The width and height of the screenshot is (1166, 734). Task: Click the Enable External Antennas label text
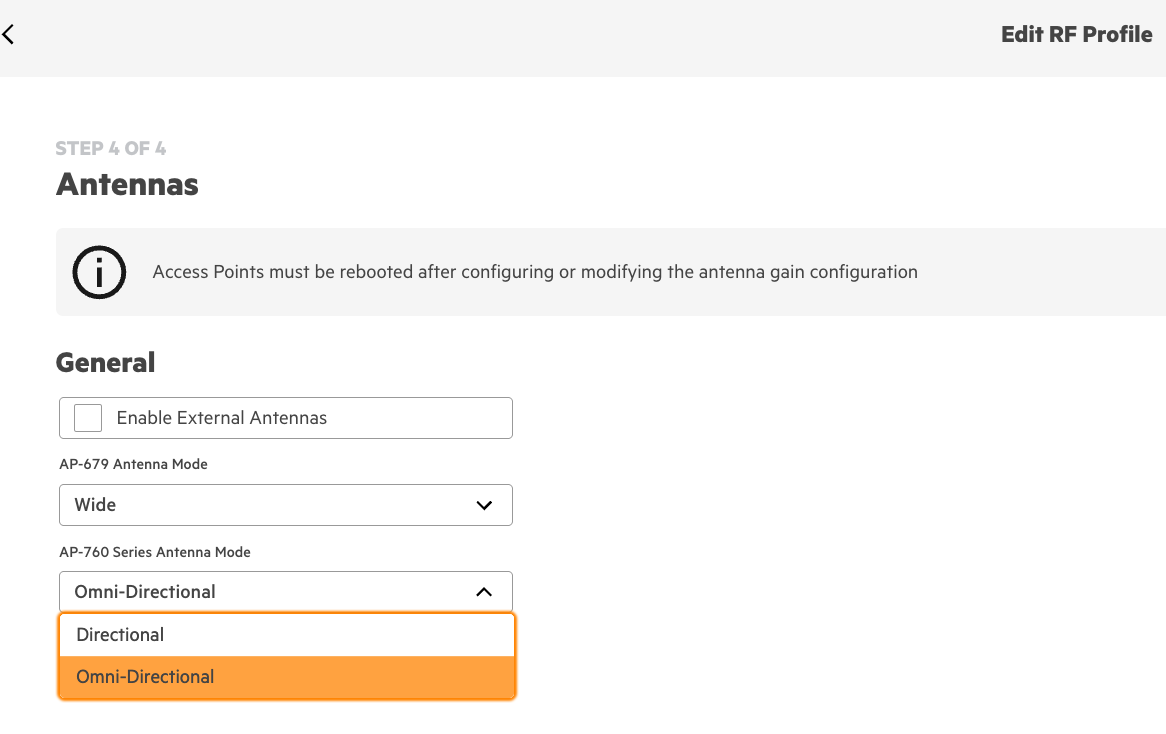[x=222, y=418]
